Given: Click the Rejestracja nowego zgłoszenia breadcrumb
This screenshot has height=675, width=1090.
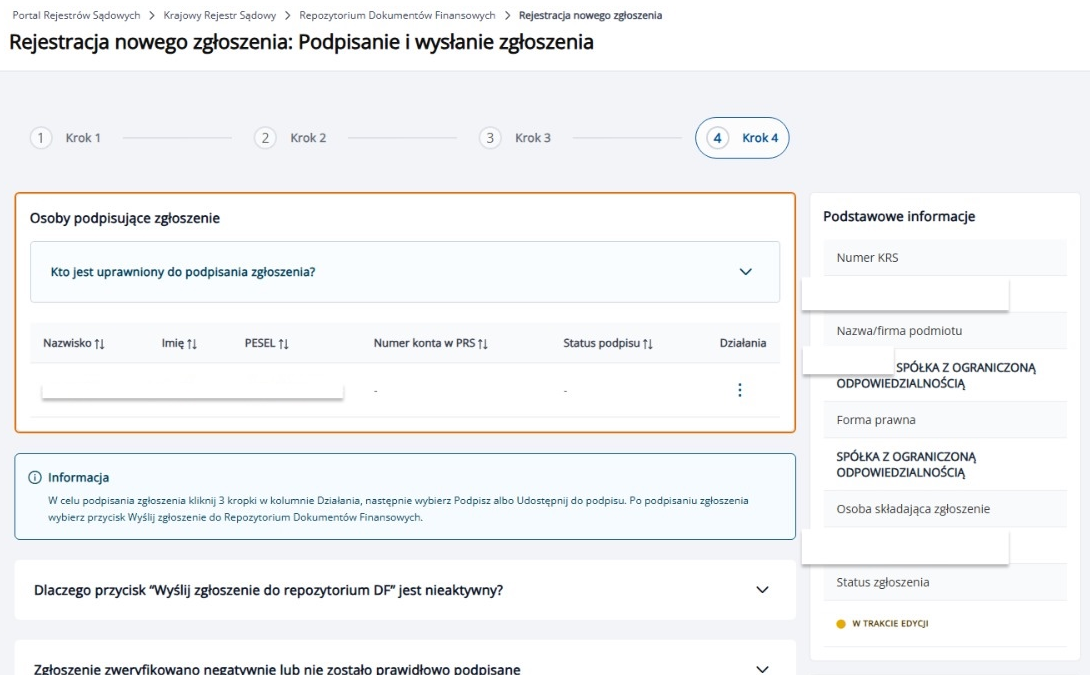Looking at the screenshot, I should (590, 15).
